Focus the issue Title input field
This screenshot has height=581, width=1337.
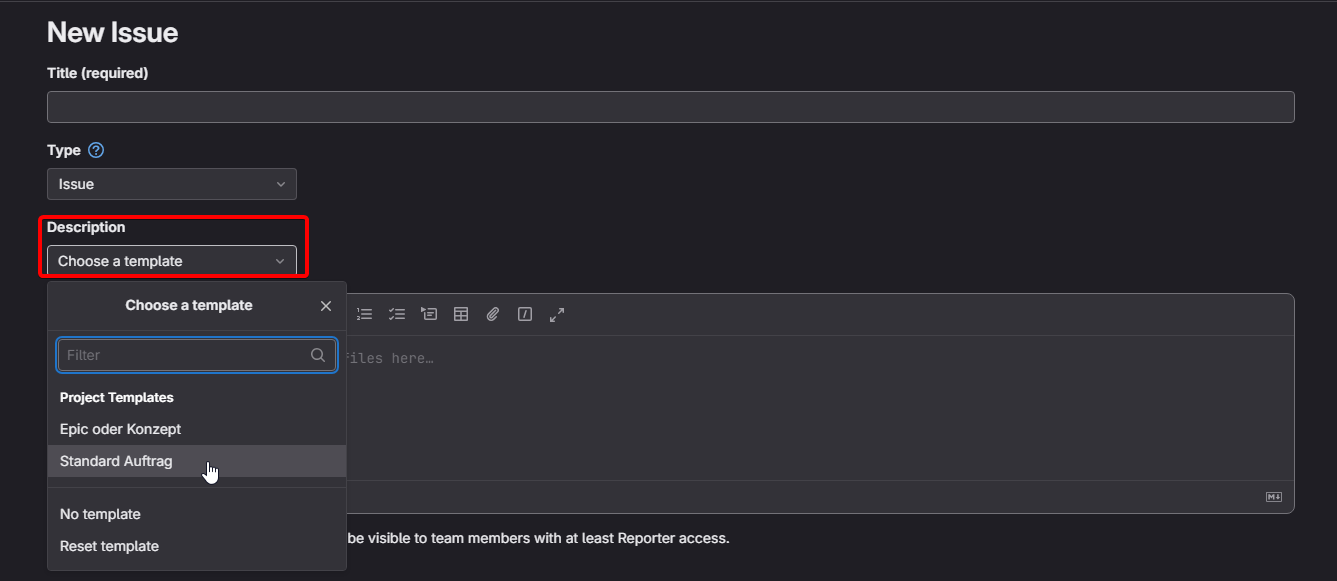click(x=670, y=107)
